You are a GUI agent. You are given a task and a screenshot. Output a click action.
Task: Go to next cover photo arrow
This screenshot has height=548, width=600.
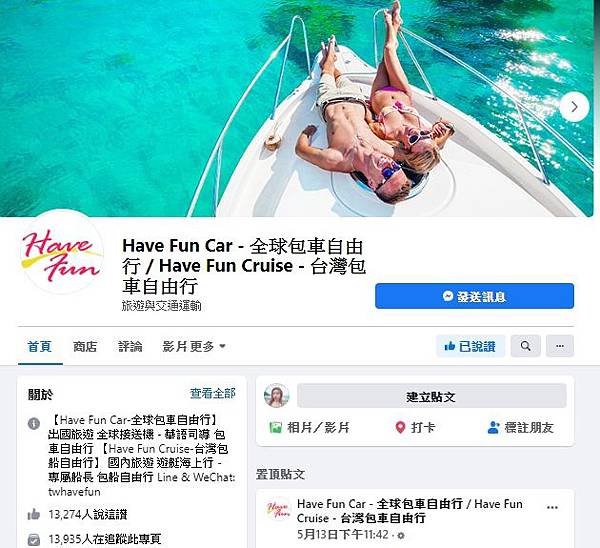[574, 107]
